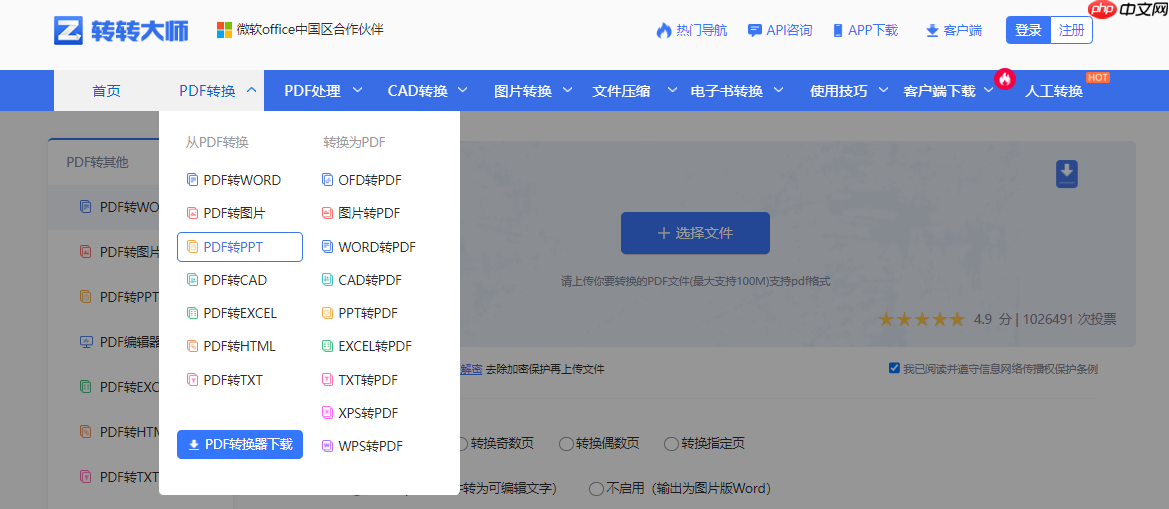Click the WPS转PDF icon in dropdown menu
The image size is (1169, 509).
327,446
